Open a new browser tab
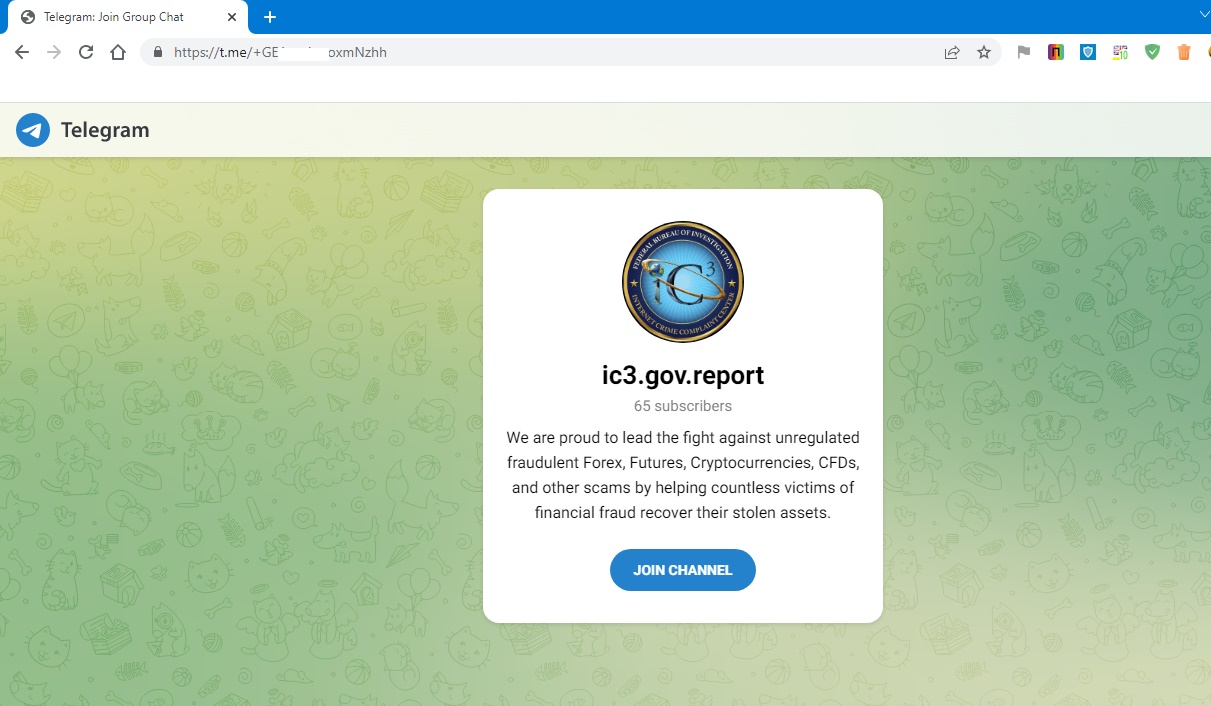This screenshot has width=1211, height=706. coord(270,17)
